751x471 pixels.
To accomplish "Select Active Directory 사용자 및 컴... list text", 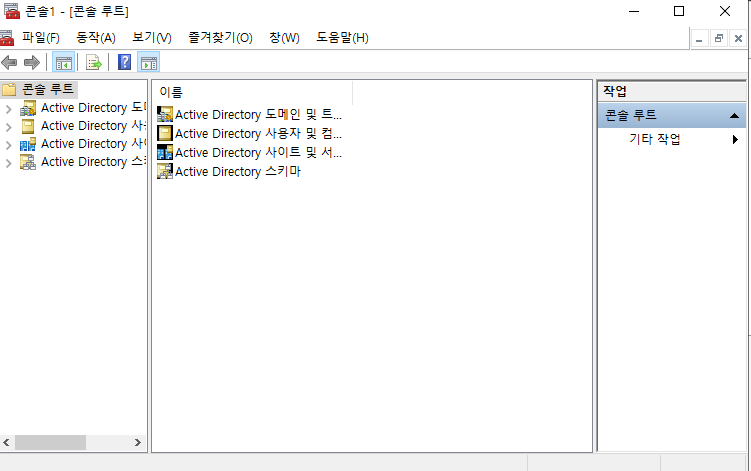I will pyautogui.click(x=258, y=133).
